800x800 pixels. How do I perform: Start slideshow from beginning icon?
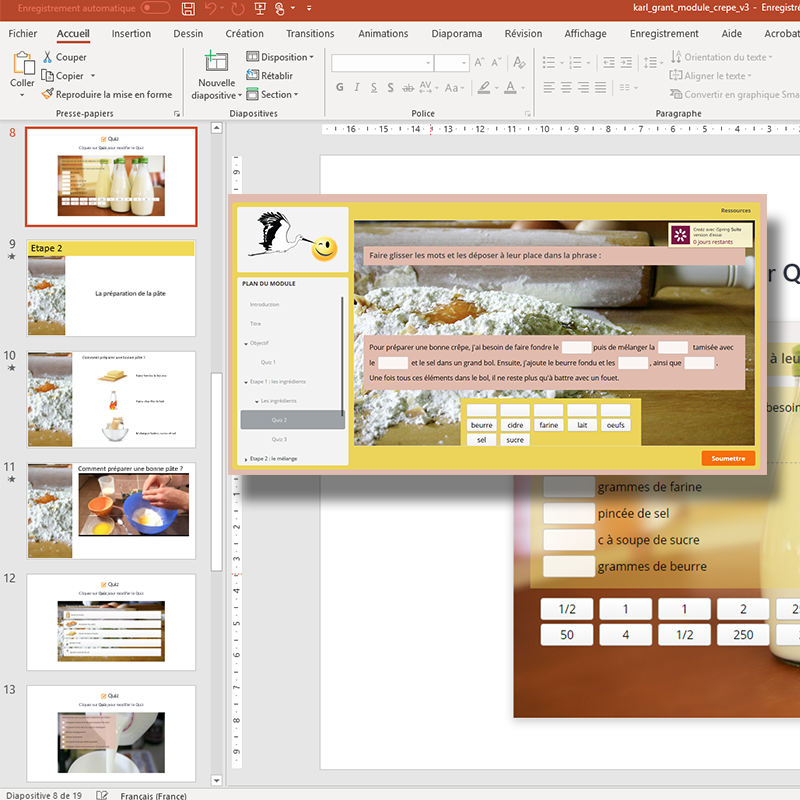260,8
